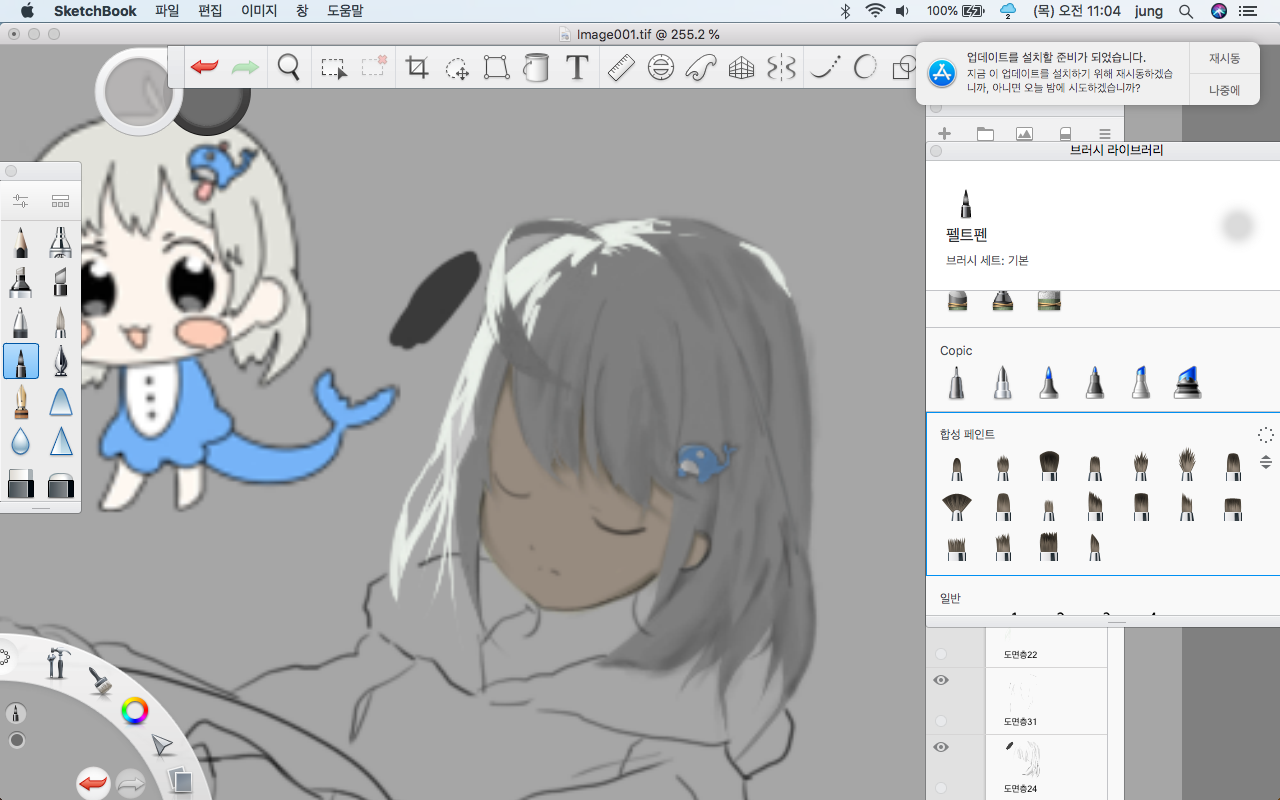Click the brush set up-down stepper arrows
Image resolution: width=1280 pixels, height=800 pixels.
click(x=1266, y=462)
